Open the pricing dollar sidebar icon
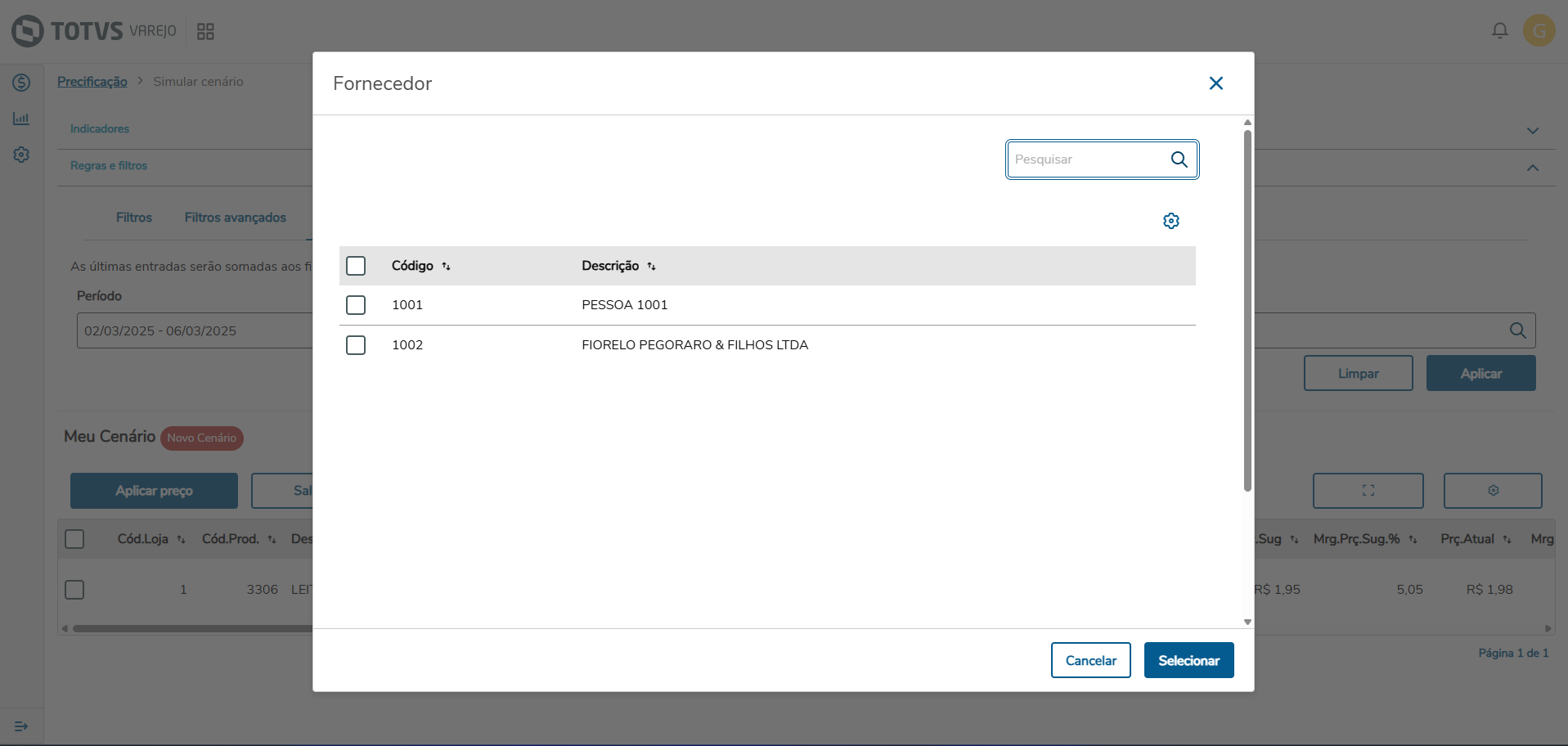Screen dimensions: 1568x746 pyautogui.click(x=21, y=83)
